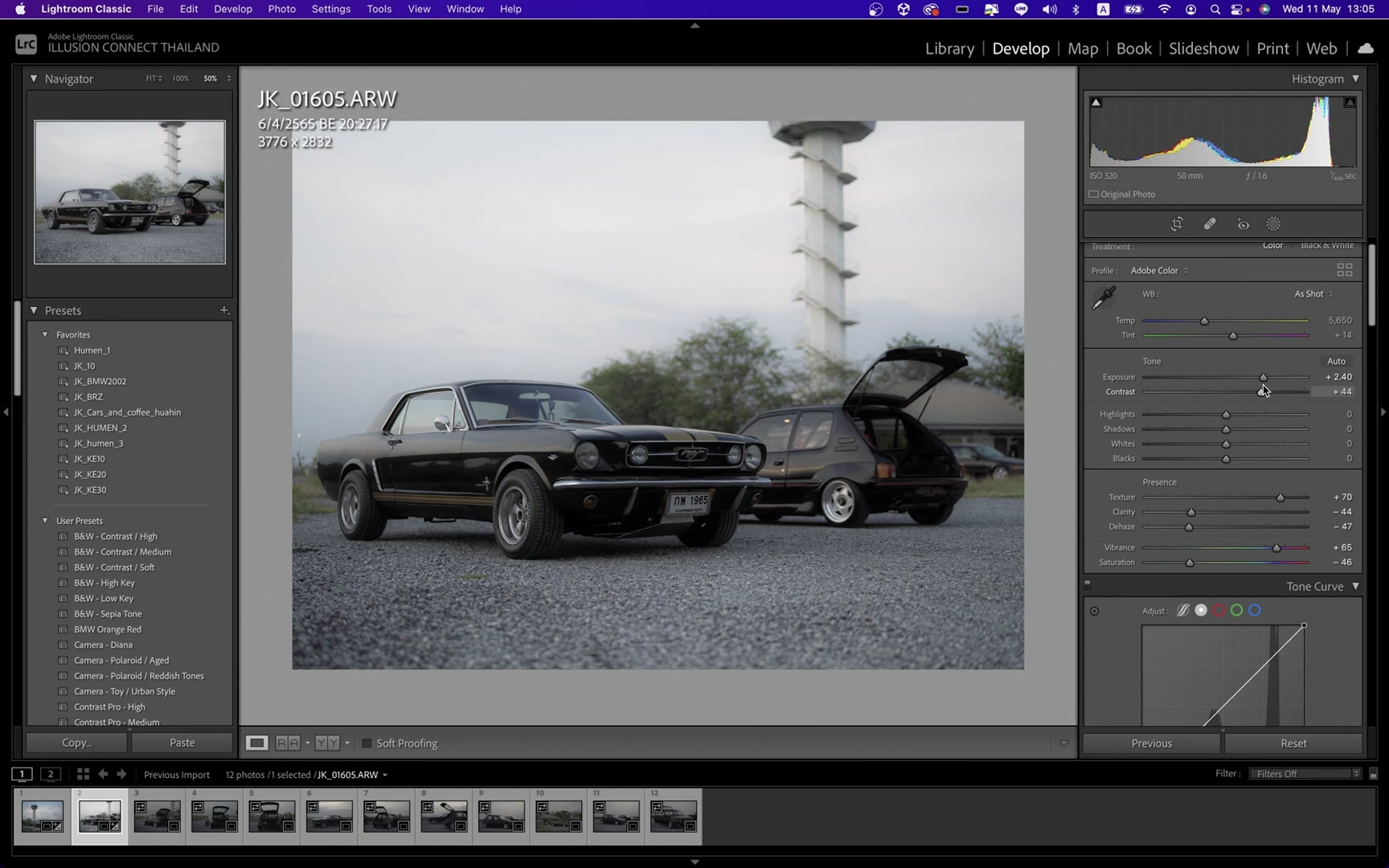1389x868 pixels.
Task: Click the Temp slider handle
Action: pyautogui.click(x=1204, y=321)
